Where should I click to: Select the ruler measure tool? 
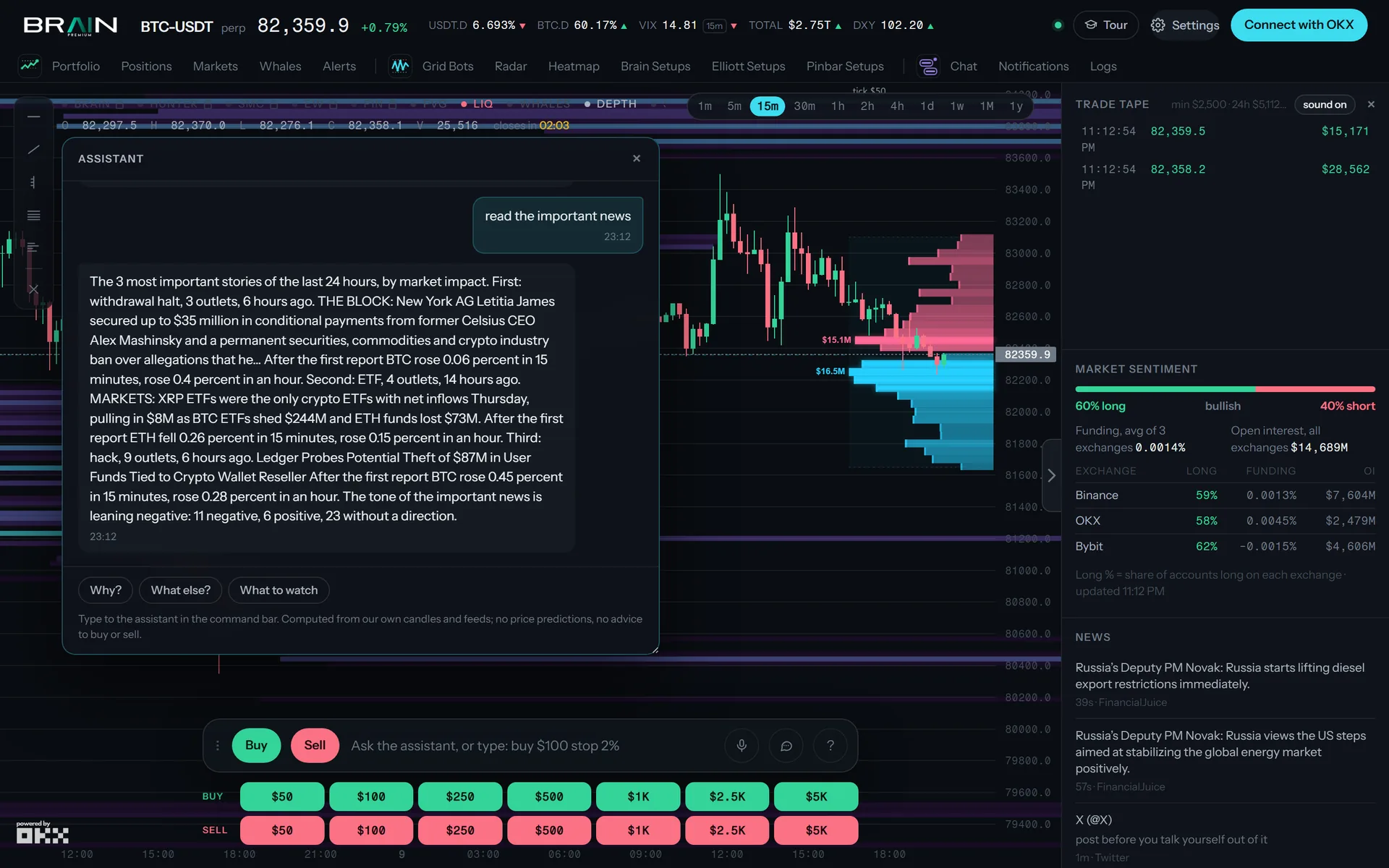tap(33, 182)
